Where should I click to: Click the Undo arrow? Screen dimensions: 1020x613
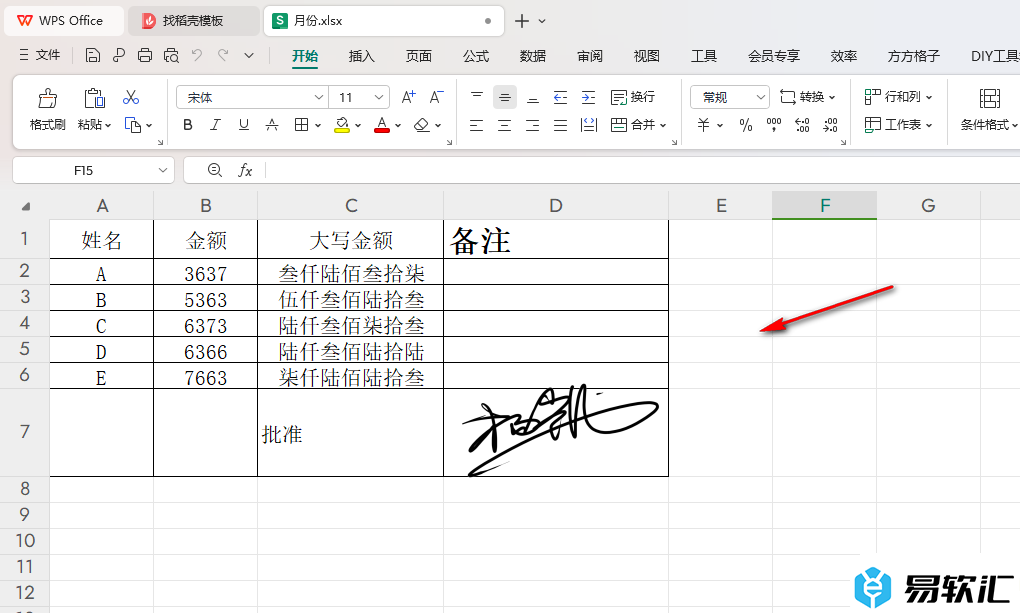tap(197, 55)
